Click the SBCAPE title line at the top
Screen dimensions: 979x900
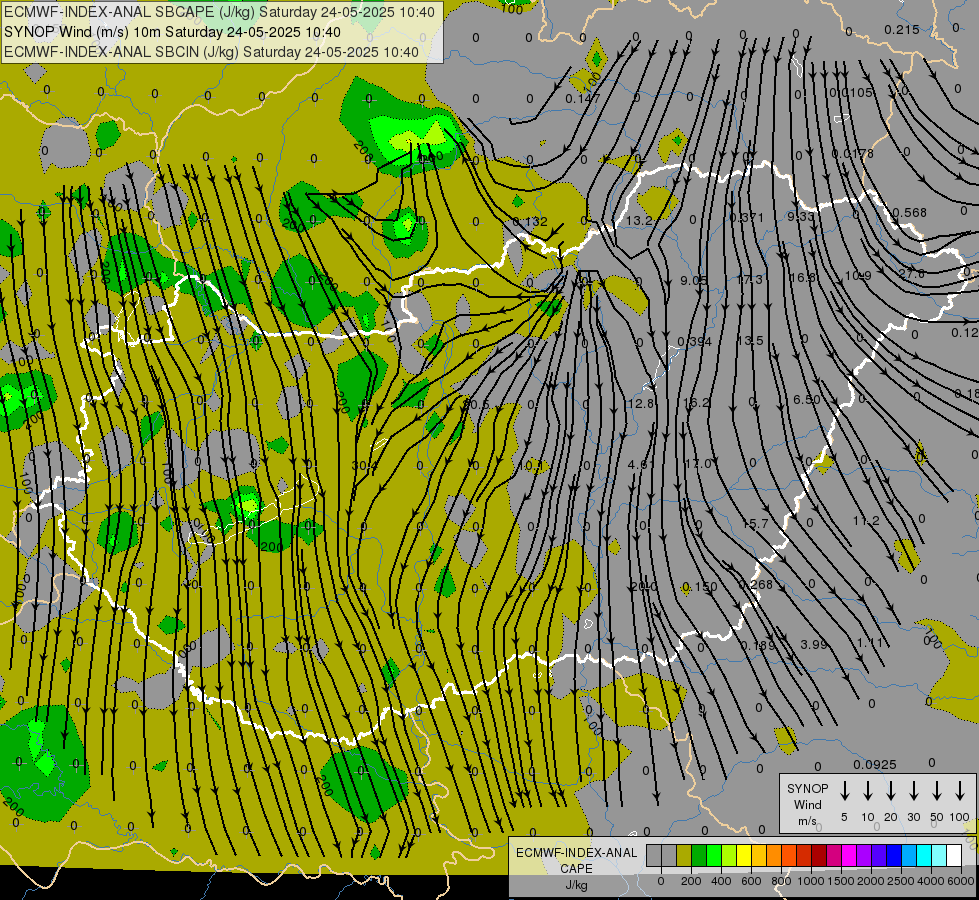pyautogui.click(x=219, y=12)
